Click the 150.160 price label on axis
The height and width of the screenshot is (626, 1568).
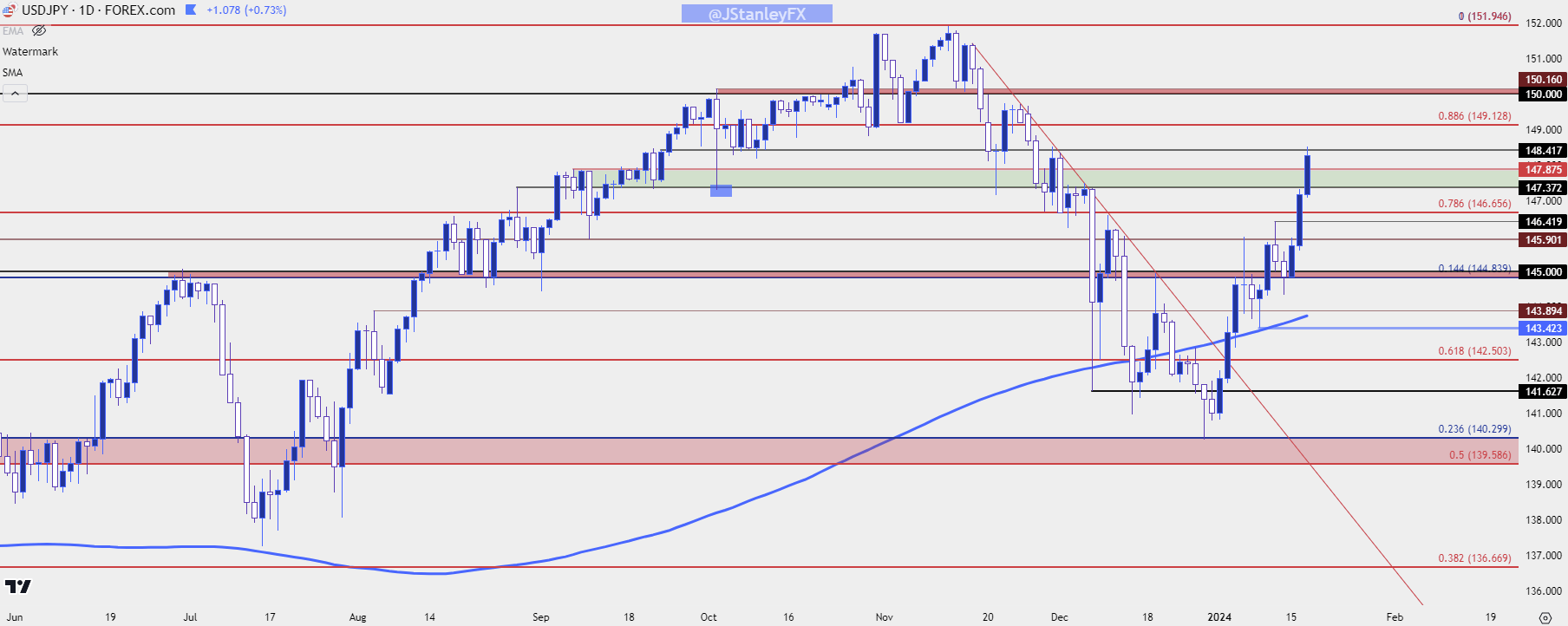coord(1543,80)
